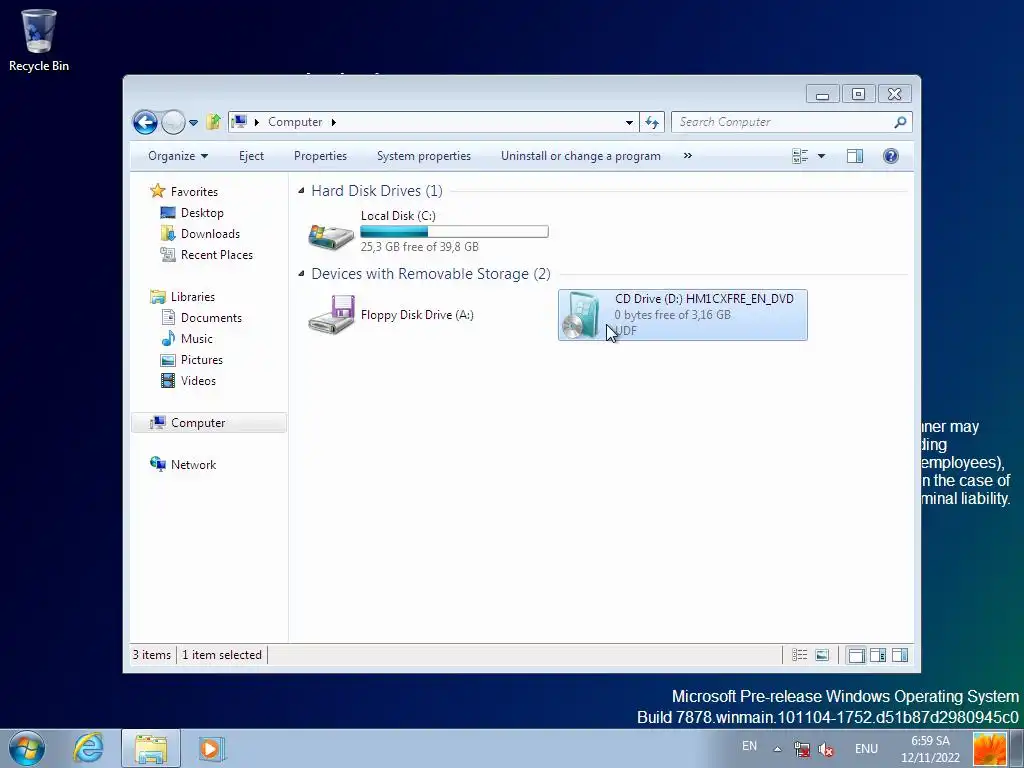Go back with the Back arrow button

(145, 122)
